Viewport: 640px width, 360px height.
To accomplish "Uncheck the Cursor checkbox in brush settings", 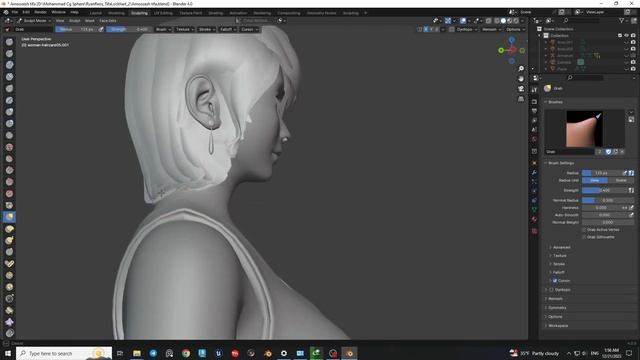I will pyautogui.click(x=555, y=281).
